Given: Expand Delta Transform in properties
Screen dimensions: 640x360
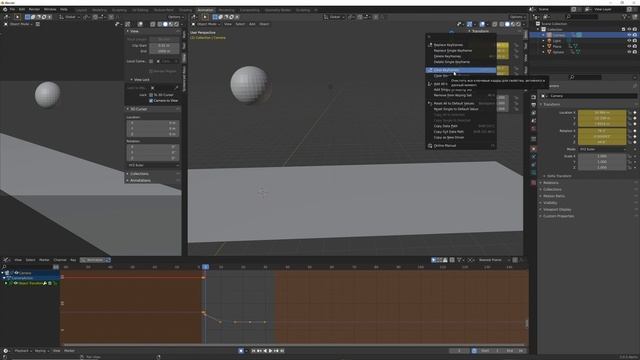Looking at the screenshot, I should pyautogui.click(x=559, y=176).
